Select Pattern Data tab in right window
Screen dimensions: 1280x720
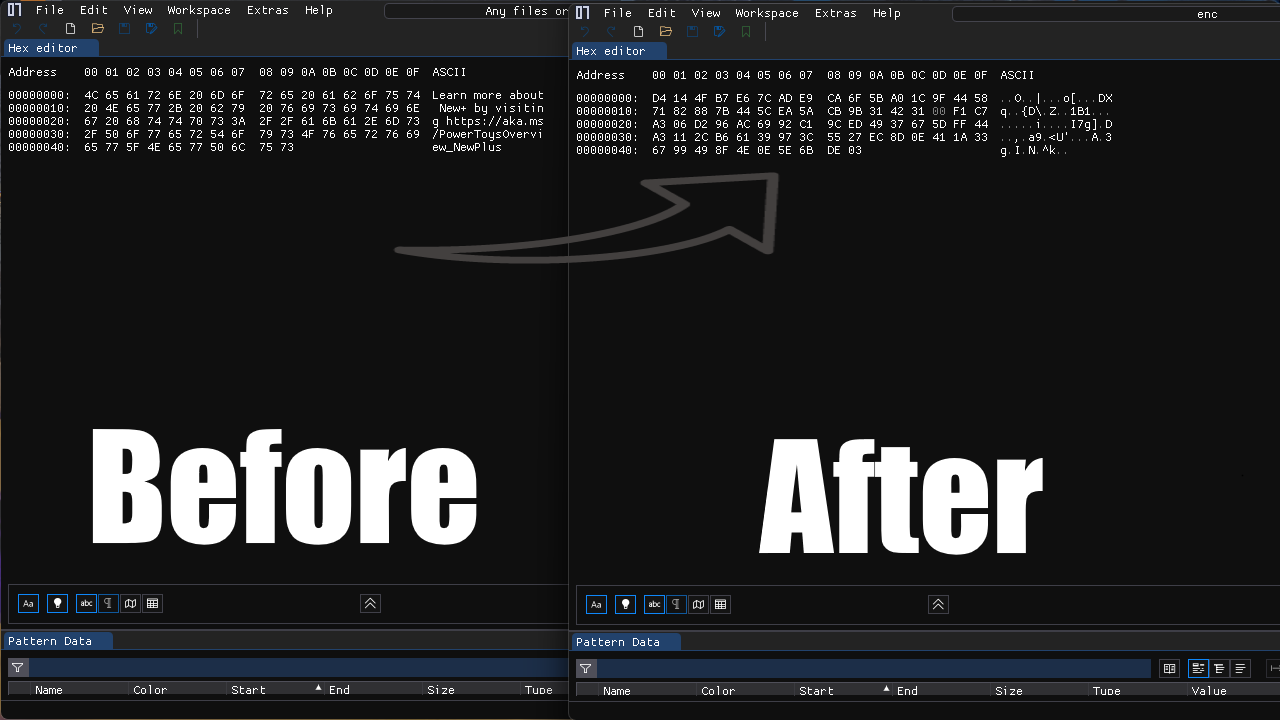tap(626, 642)
